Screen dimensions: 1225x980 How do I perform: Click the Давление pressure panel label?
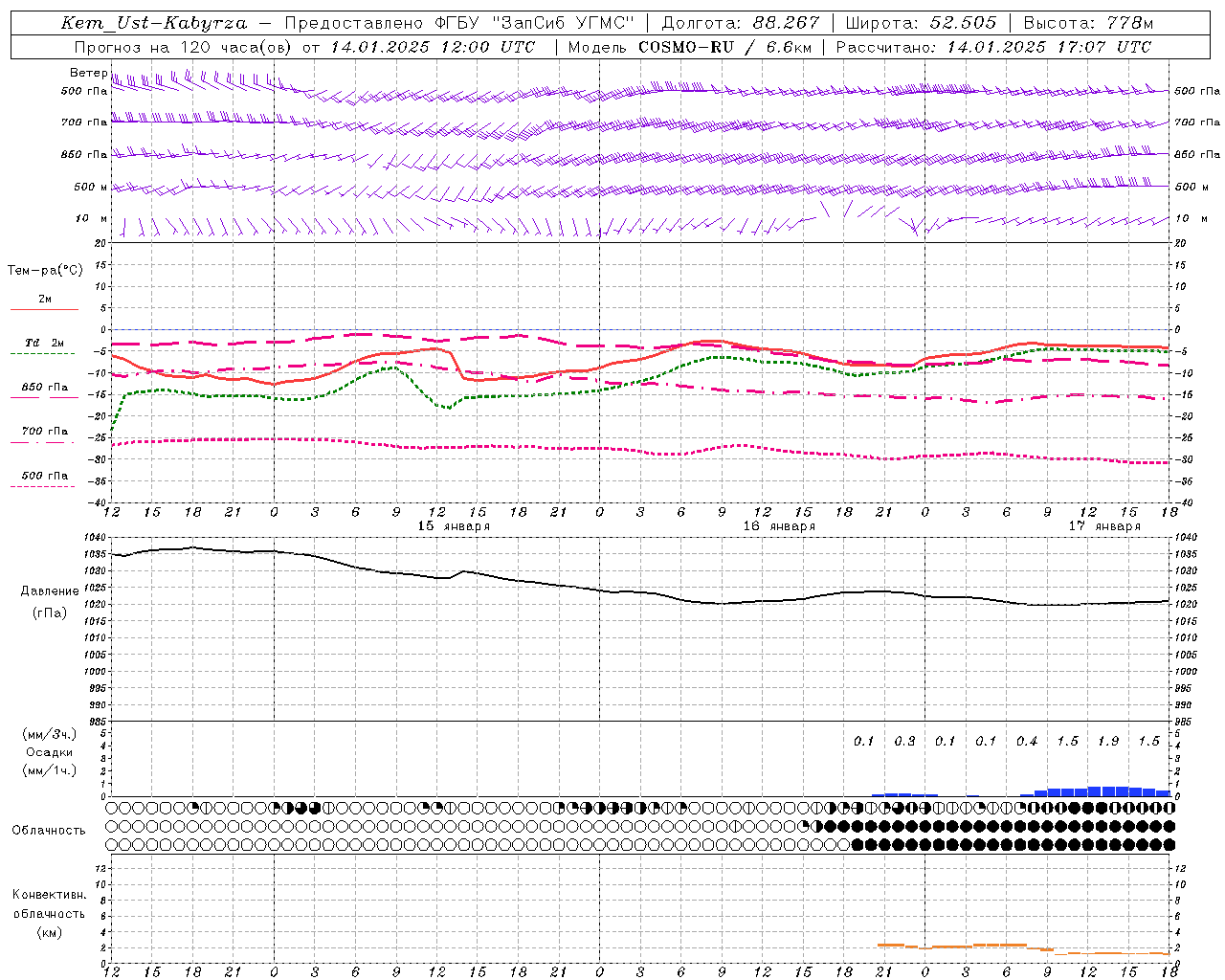click(50, 591)
